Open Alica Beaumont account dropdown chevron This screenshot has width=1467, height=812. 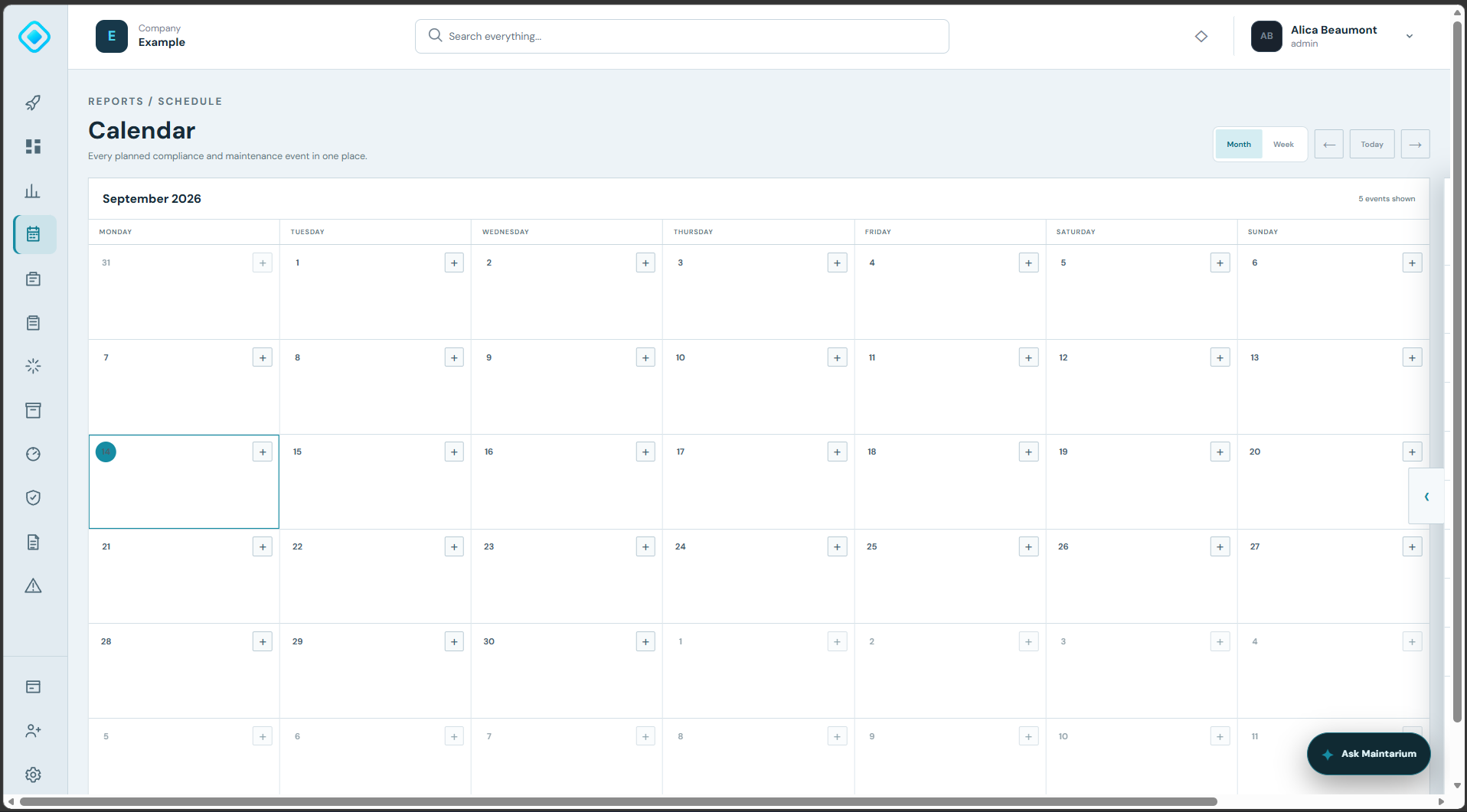pyautogui.click(x=1410, y=36)
